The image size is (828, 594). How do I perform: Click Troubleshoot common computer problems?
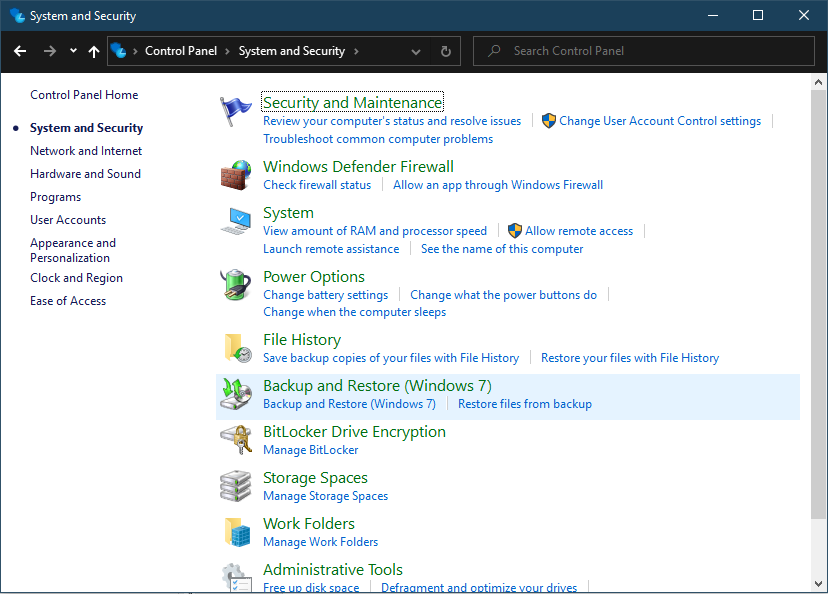tap(378, 139)
